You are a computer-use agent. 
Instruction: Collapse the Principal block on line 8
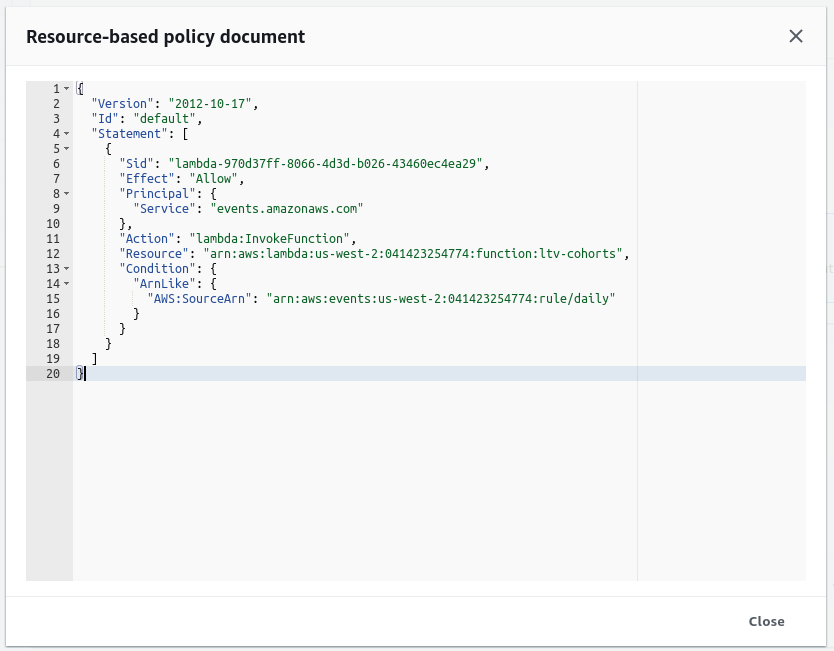65,193
